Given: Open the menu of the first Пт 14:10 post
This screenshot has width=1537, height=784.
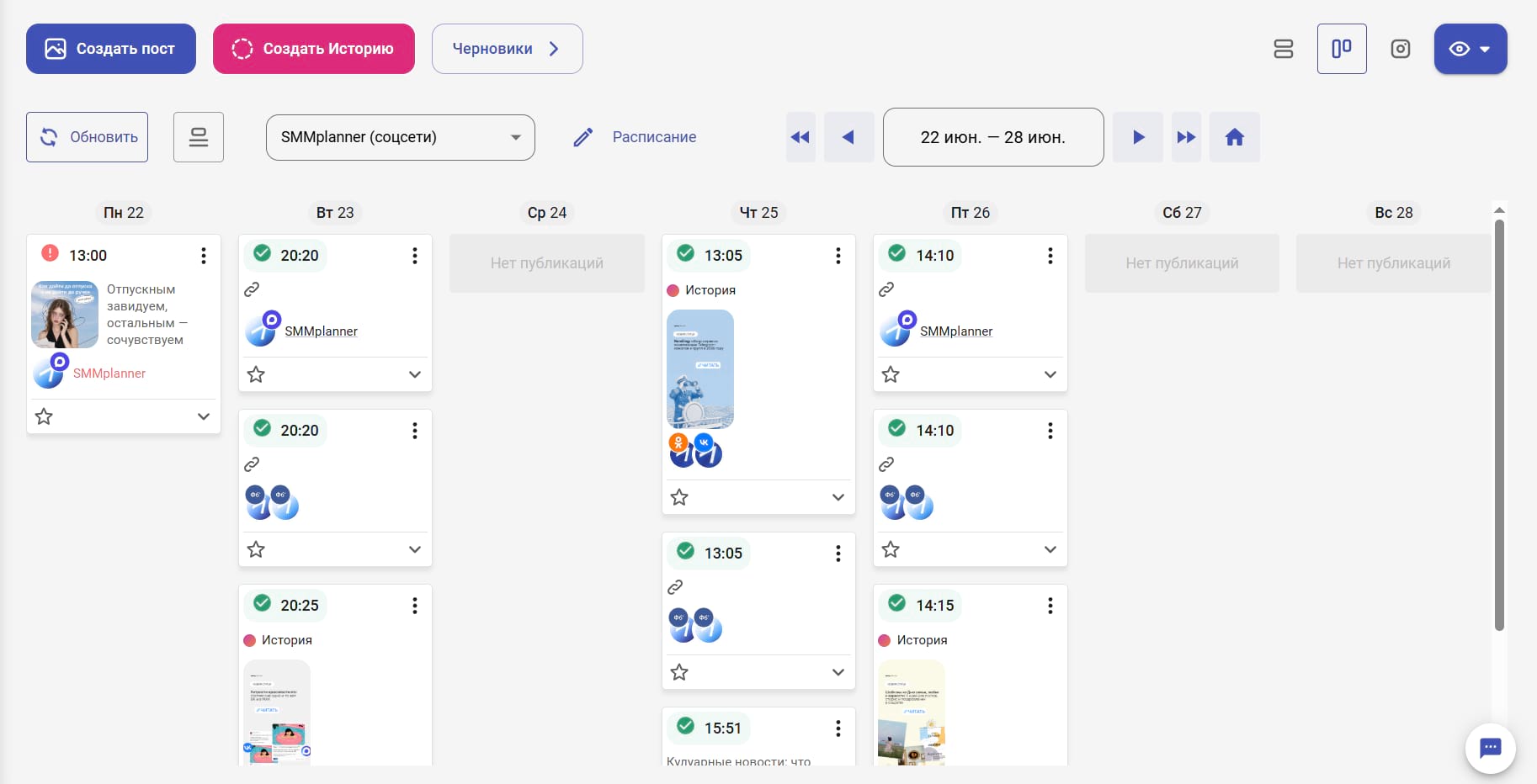Looking at the screenshot, I should [1050, 256].
